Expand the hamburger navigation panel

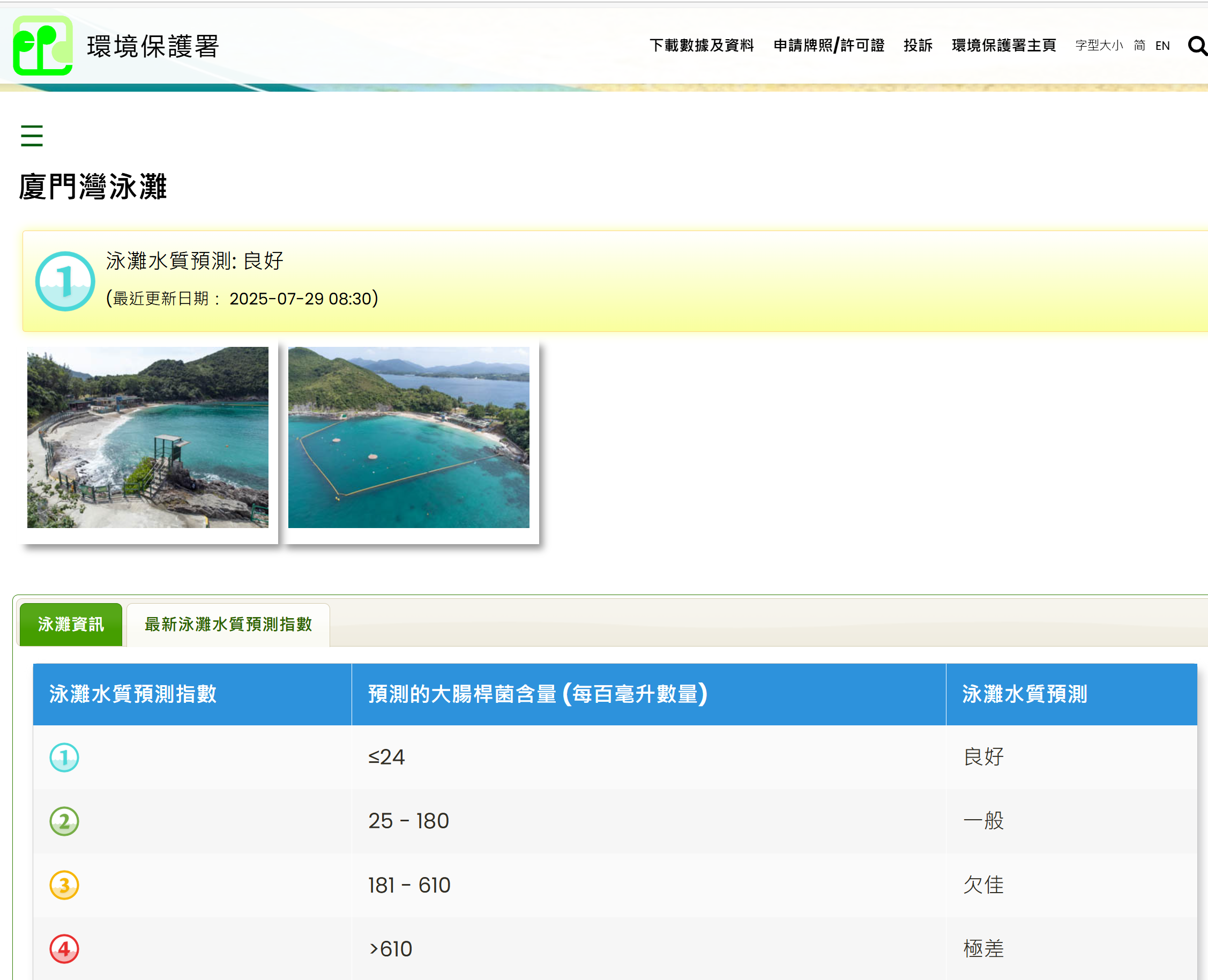point(32,136)
